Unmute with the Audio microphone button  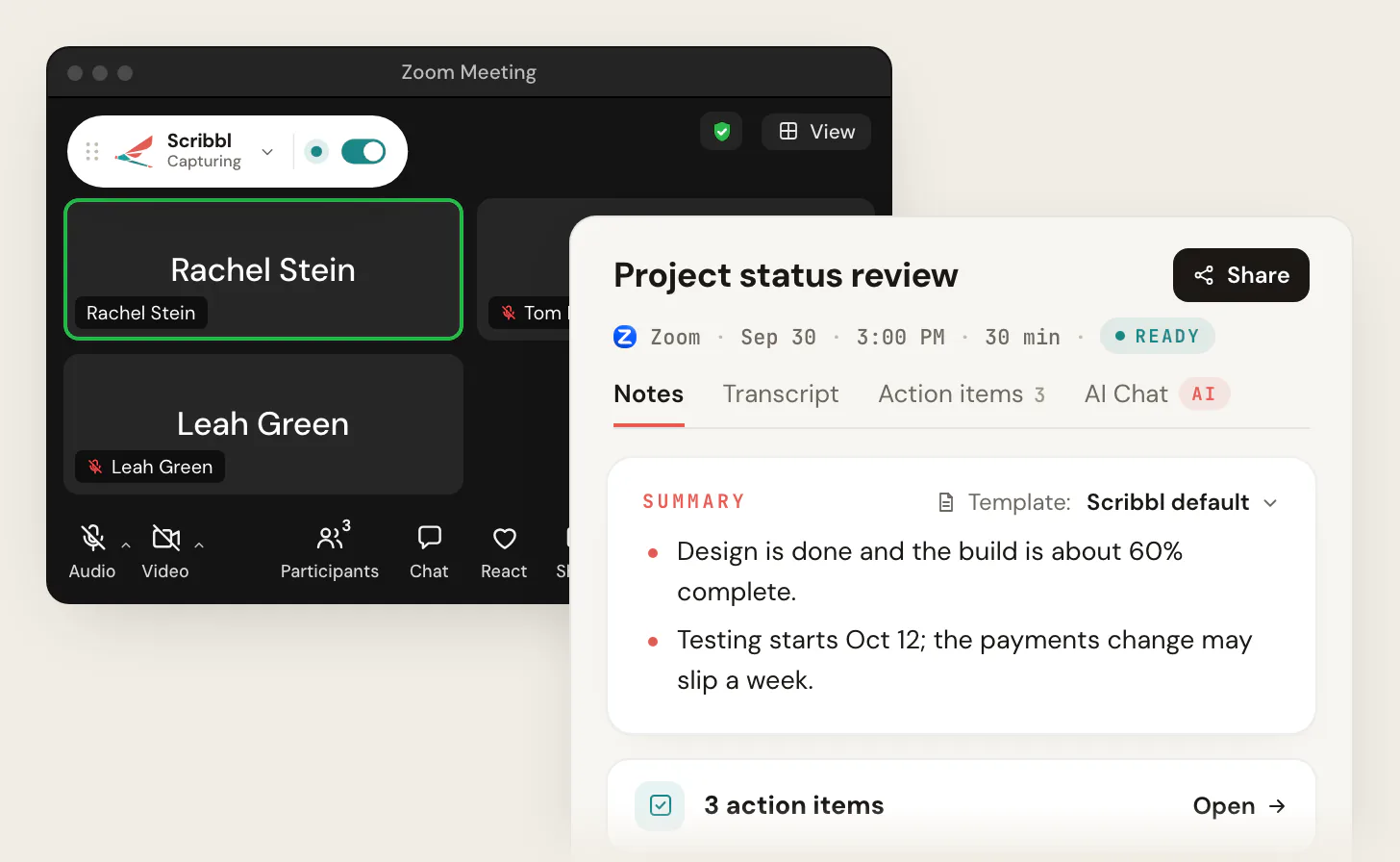click(x=92, y=551)
